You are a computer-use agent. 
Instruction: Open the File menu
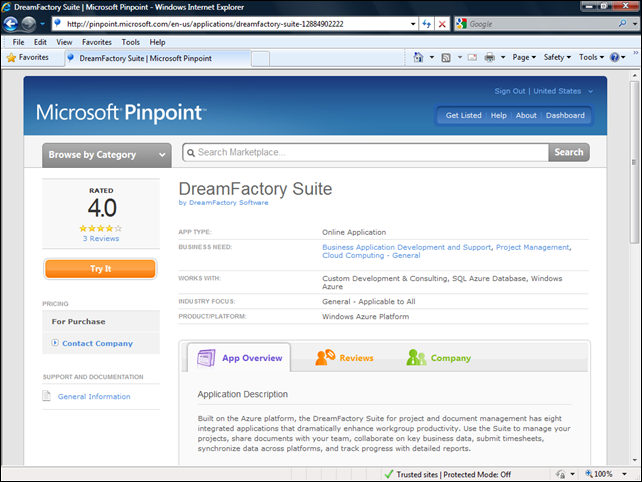click(18, 42)
